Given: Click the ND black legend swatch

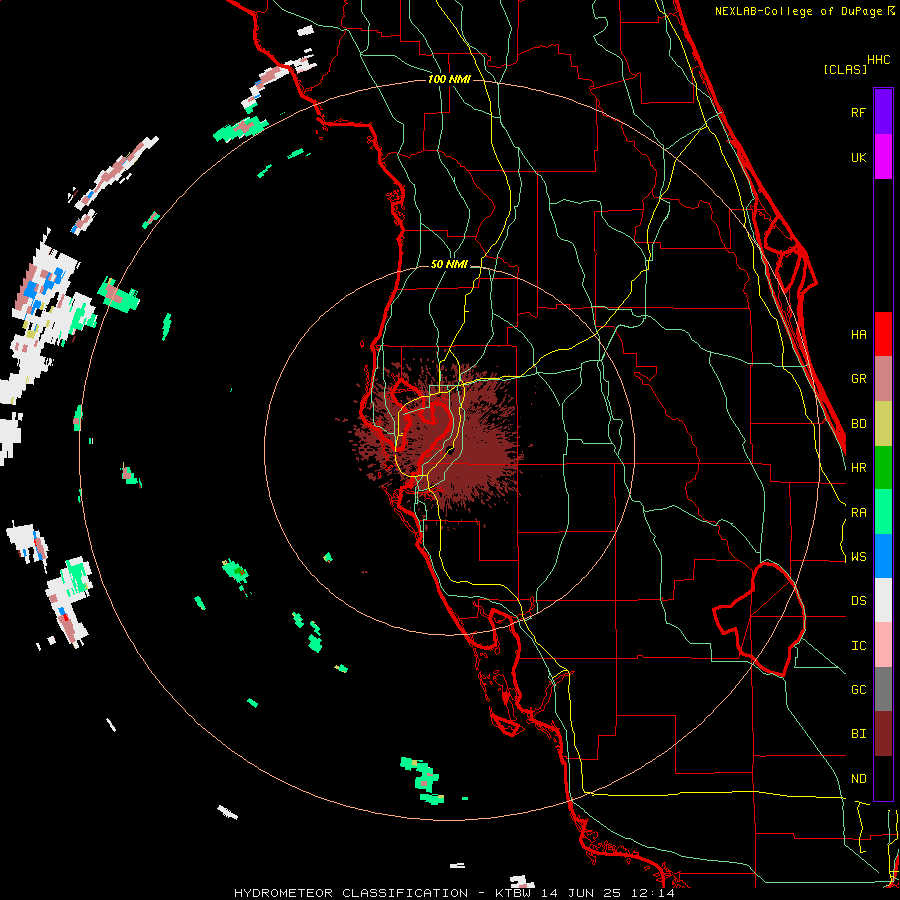Looking at the screenshot, I should coord(883,778).
